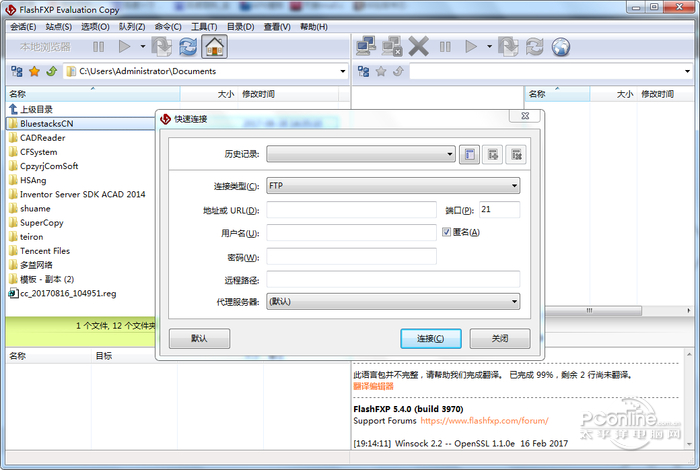Click the 连接(C) connect button
Screen dimensions: 700x470
tap(431, 338)
